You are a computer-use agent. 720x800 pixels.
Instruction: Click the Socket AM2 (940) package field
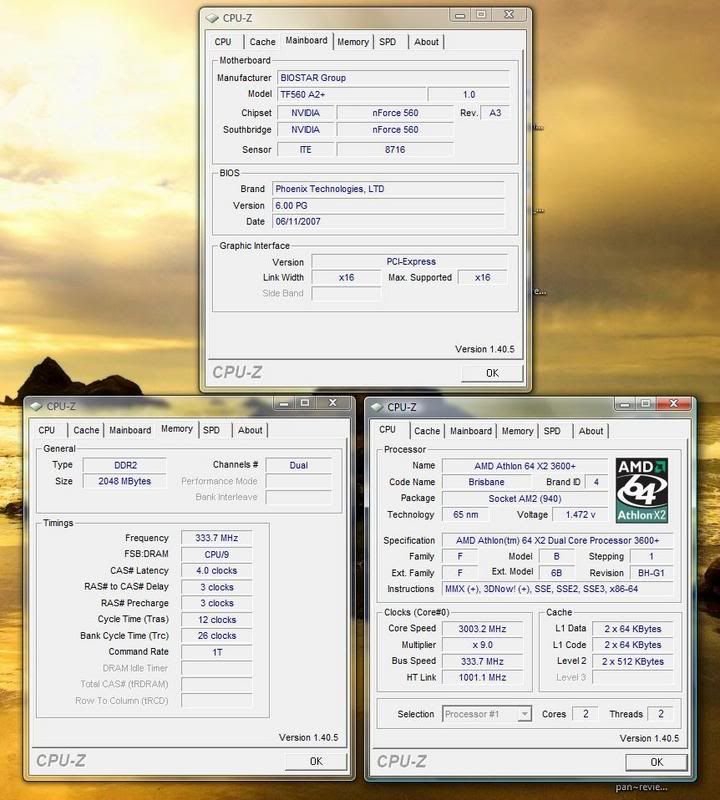point(525,499)
